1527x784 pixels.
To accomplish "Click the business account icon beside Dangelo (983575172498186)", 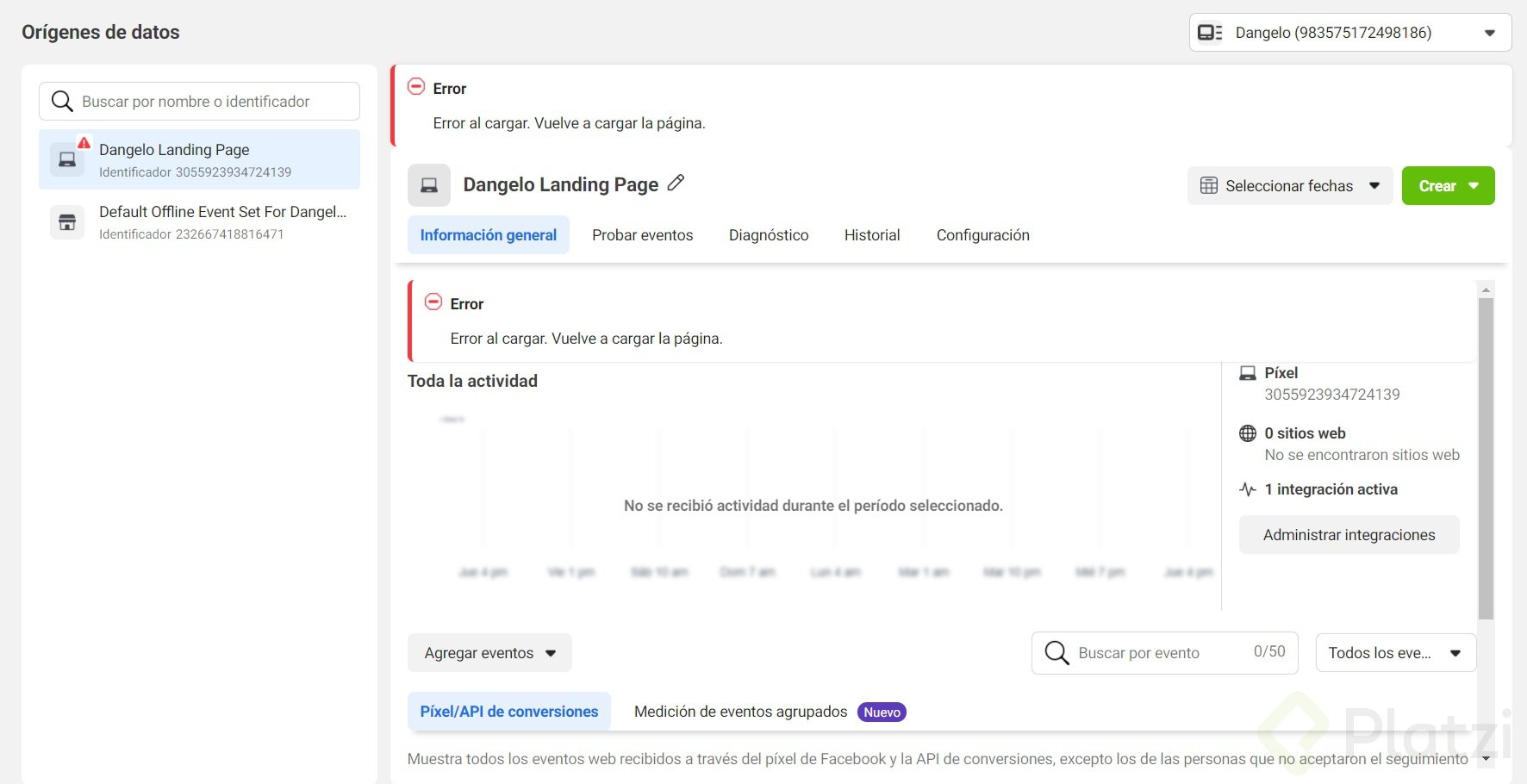I will tap(1210, 33).
